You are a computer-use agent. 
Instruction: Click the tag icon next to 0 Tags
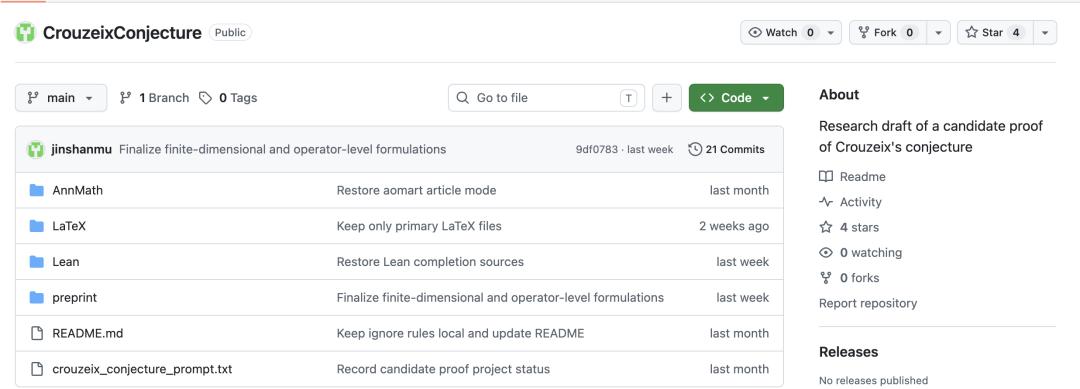205,98
